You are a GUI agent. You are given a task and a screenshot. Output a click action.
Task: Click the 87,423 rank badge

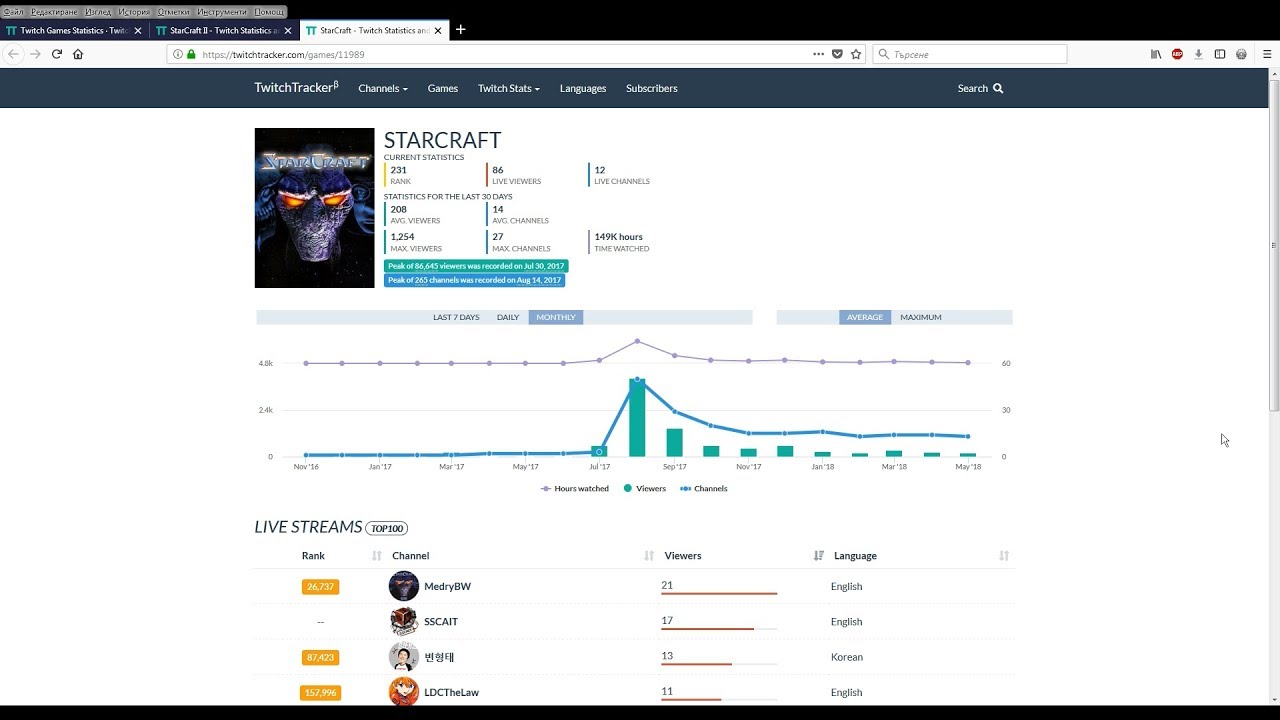pos(320,657)
